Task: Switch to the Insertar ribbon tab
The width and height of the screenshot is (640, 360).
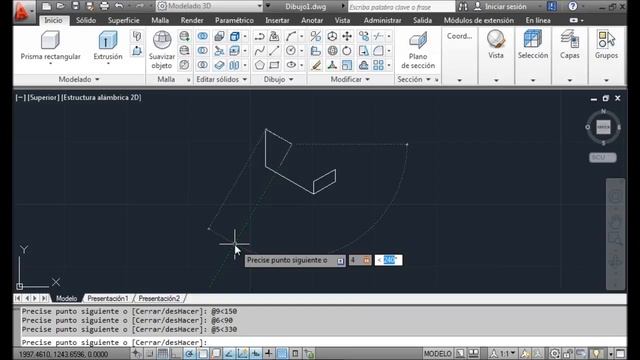Action: 277,20
